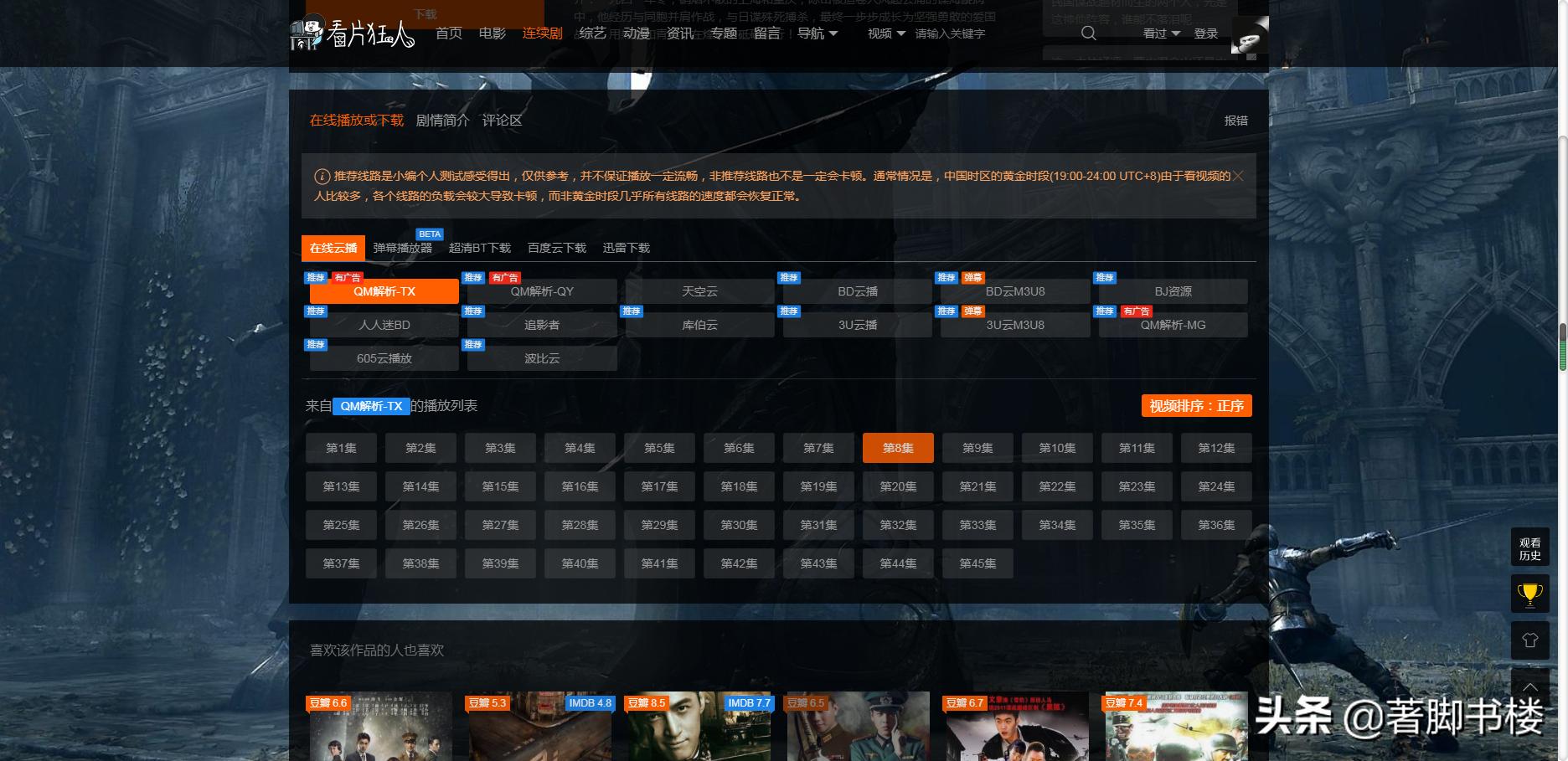
Task: Click the back-to-top arrow icon
Action: click(x=1529, y=686)
